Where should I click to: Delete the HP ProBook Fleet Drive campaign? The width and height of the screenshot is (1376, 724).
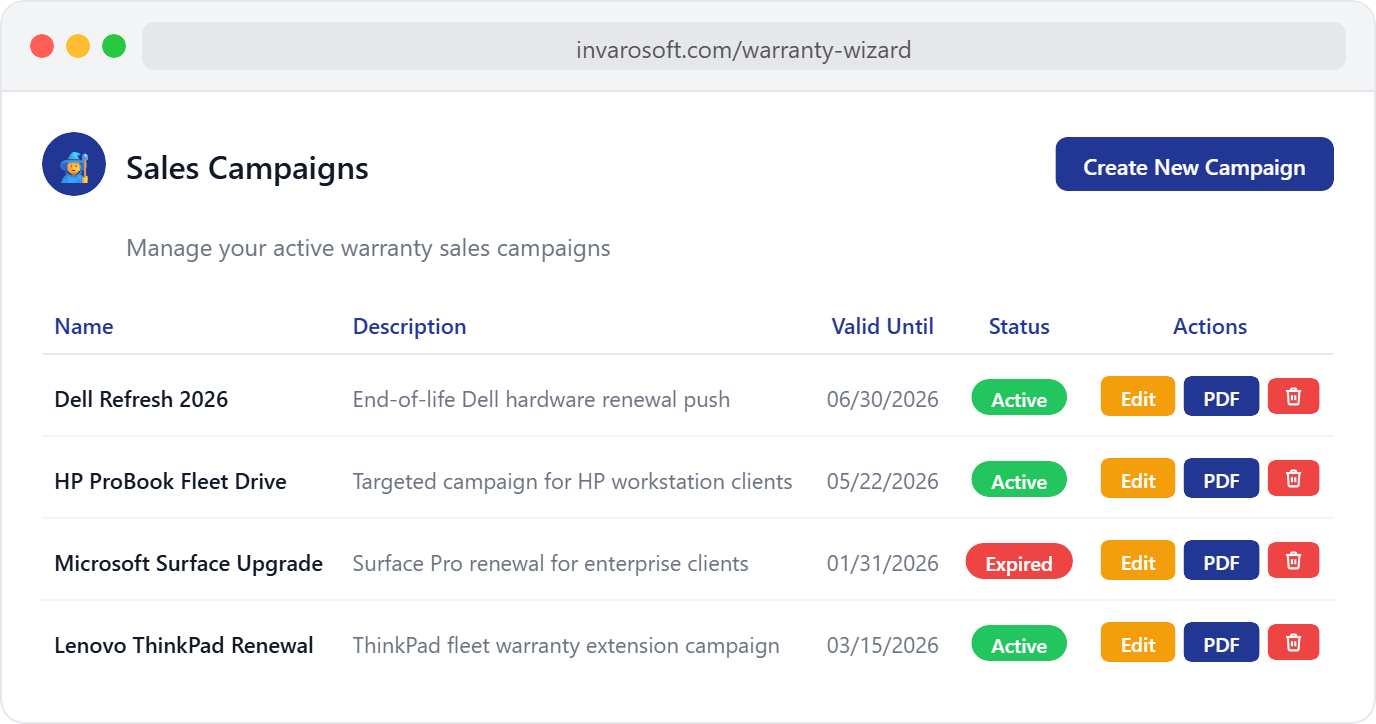coord(1293,478)
